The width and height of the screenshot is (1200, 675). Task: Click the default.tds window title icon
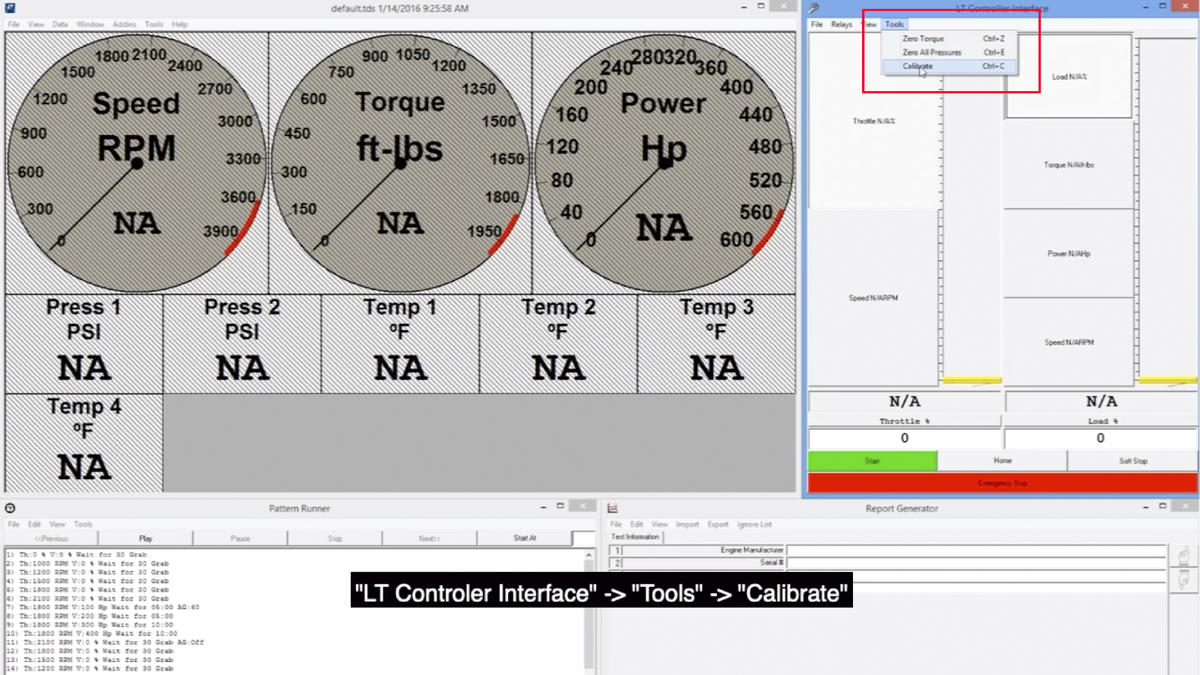coord(10,8)
